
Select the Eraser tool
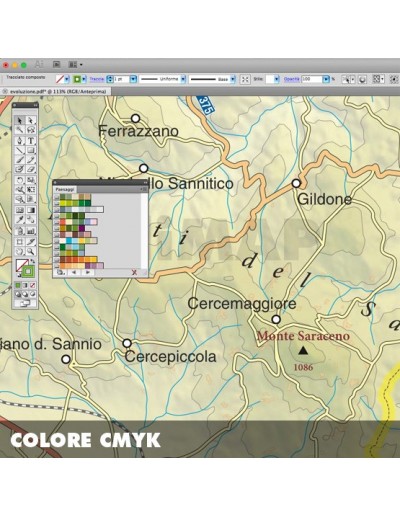[31, 169]
